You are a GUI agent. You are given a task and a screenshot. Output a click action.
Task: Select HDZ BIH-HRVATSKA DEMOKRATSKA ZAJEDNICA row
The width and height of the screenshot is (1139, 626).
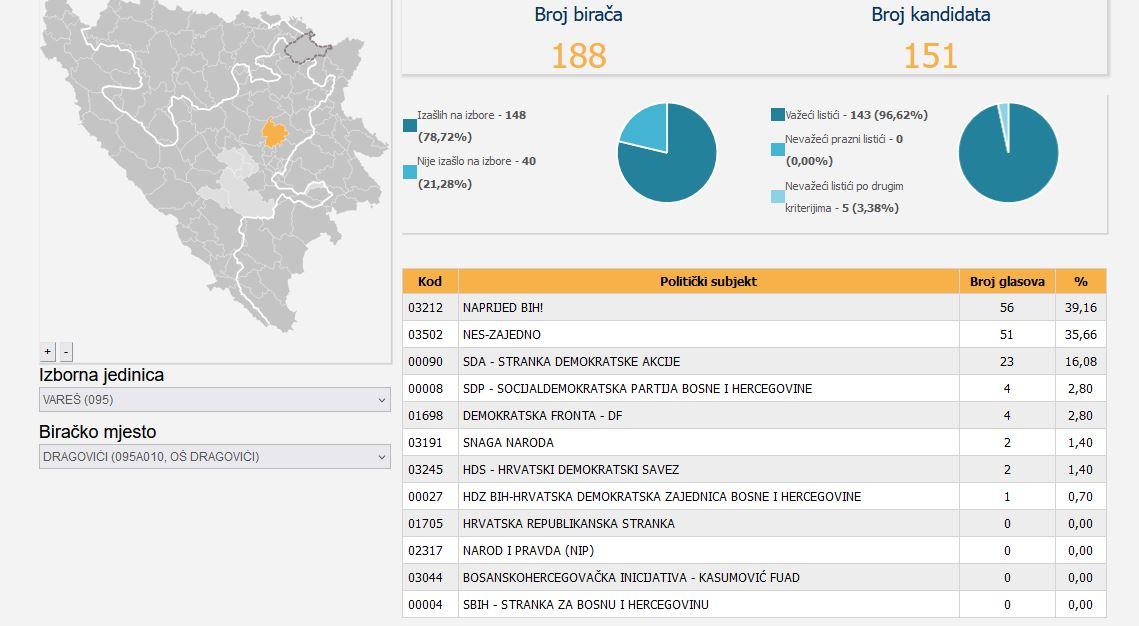[x=754, y=497]
